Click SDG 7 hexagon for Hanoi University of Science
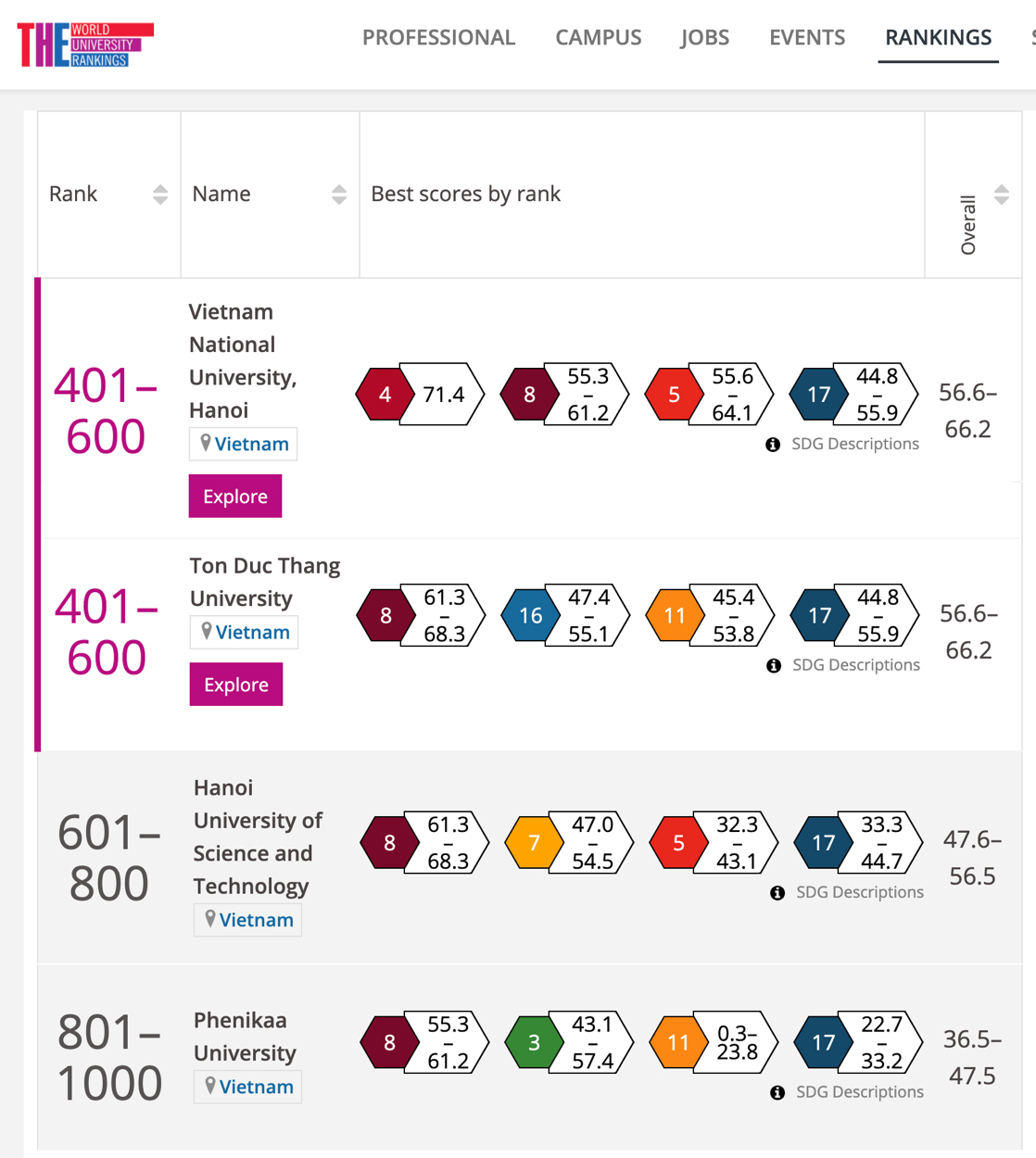The image size is (1036, 1158). point(534,842)
